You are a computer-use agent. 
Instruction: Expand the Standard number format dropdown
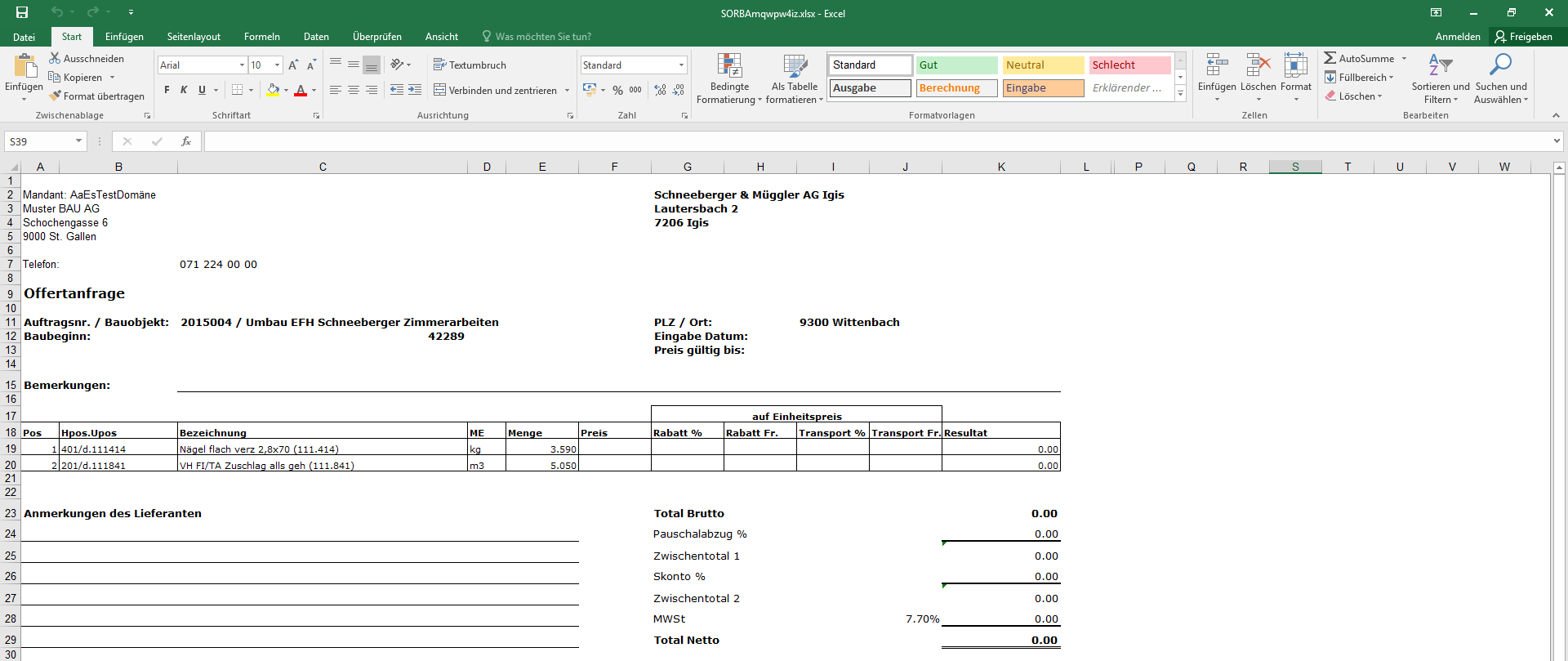pyautogui.click(x=681, y=65)
